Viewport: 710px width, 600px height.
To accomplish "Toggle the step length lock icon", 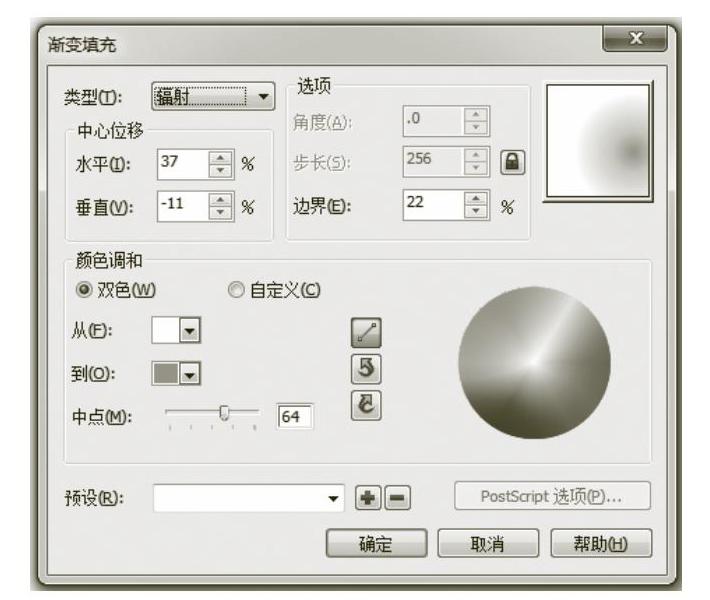I will (513, 162).
